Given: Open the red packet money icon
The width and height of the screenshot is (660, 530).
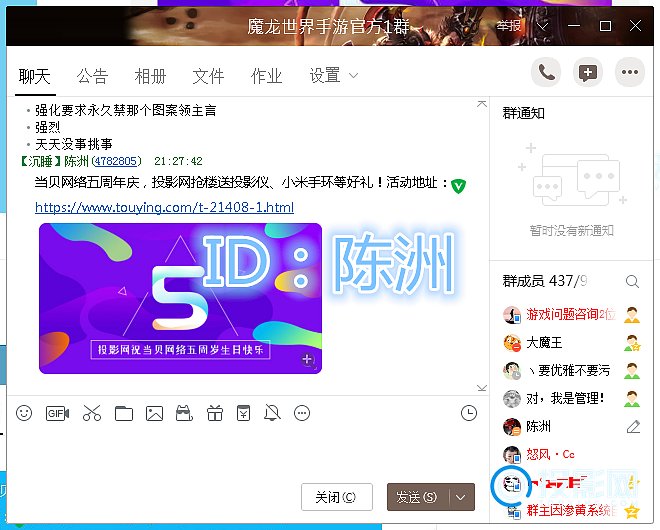Looking at the screenshot, I should (243, 413).
